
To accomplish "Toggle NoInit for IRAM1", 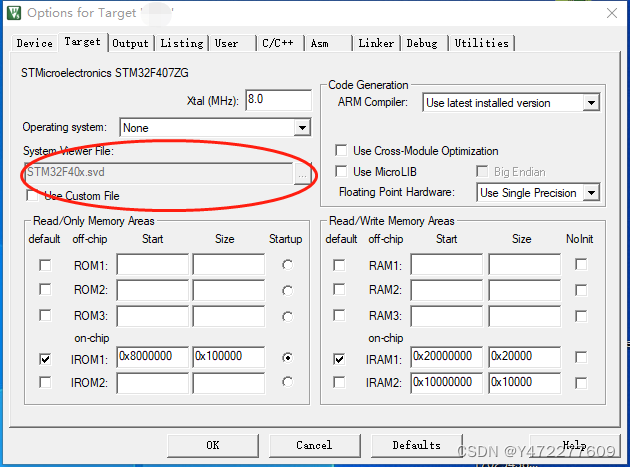I will click(x=580, y=357).
